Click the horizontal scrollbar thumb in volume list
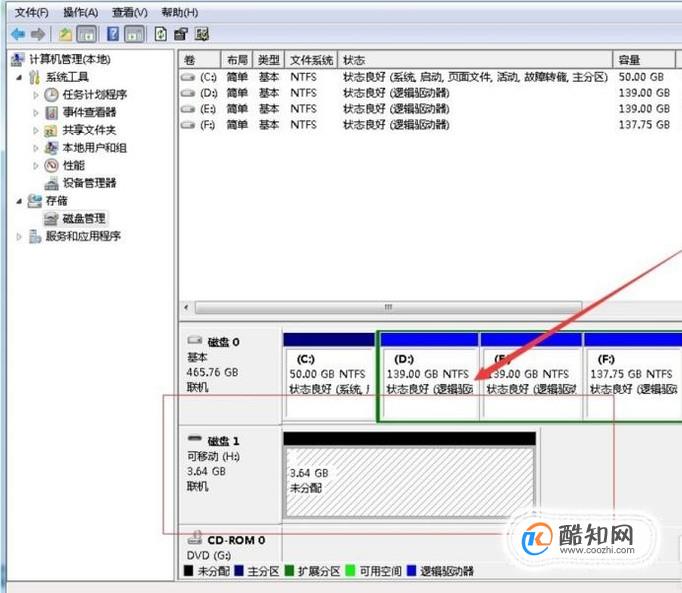This screenshot has width=682, height=593. tap(388, 307)
